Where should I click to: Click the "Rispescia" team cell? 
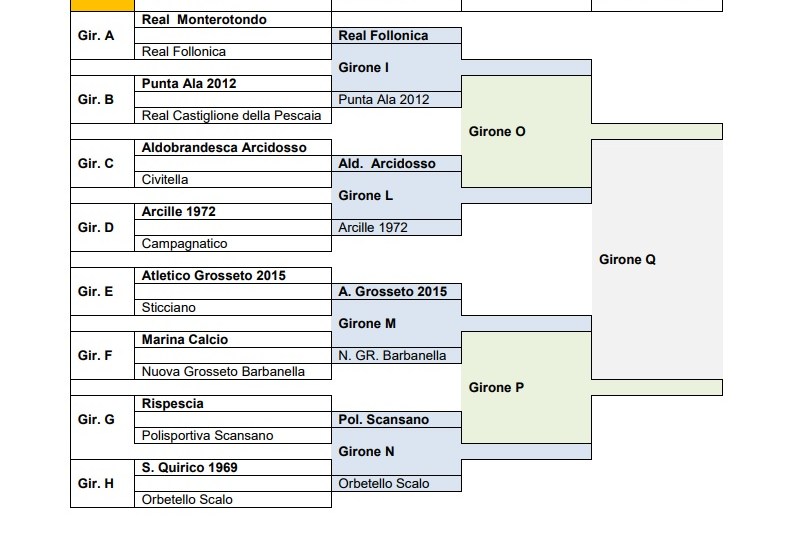point(173,404)
